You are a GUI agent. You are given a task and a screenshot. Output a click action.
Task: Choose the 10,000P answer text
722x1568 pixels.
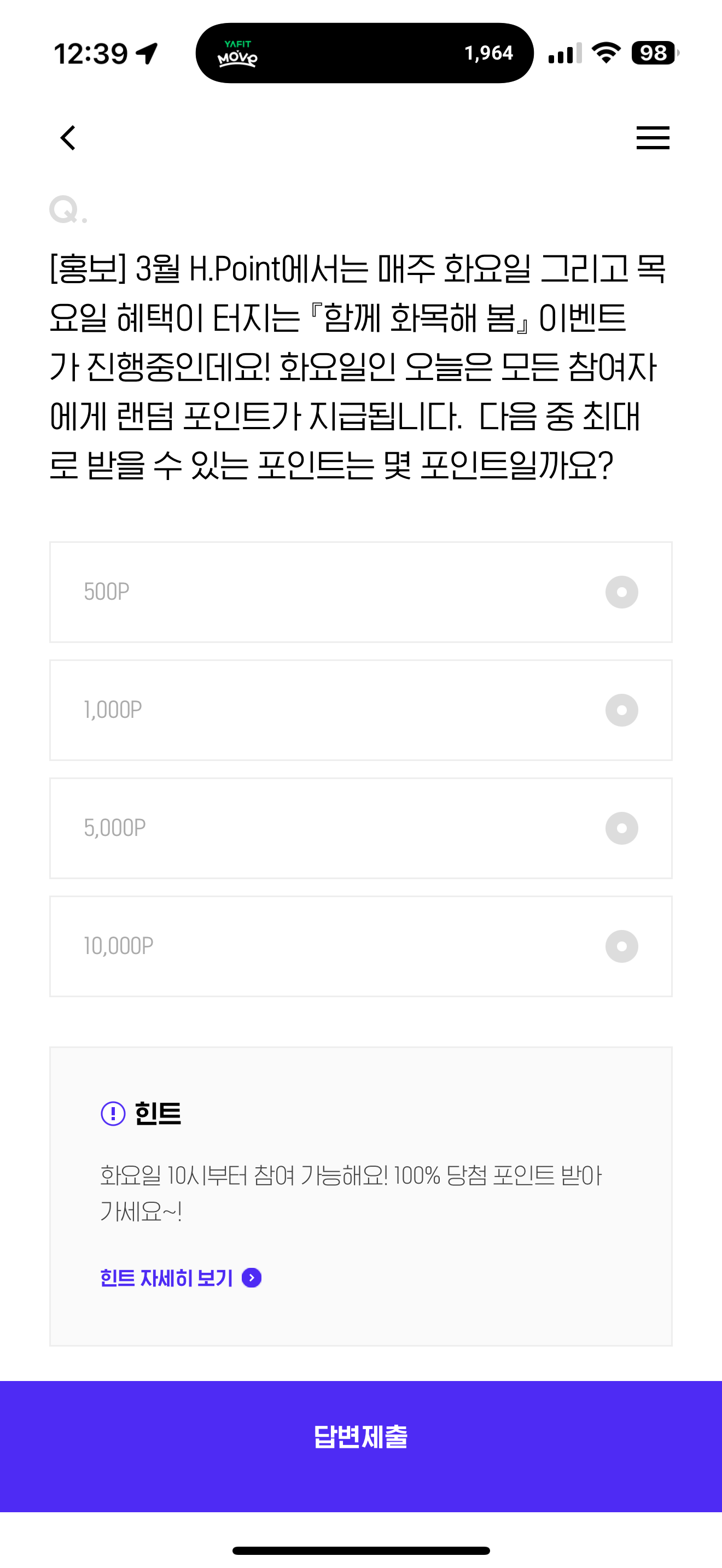point(119,946)
